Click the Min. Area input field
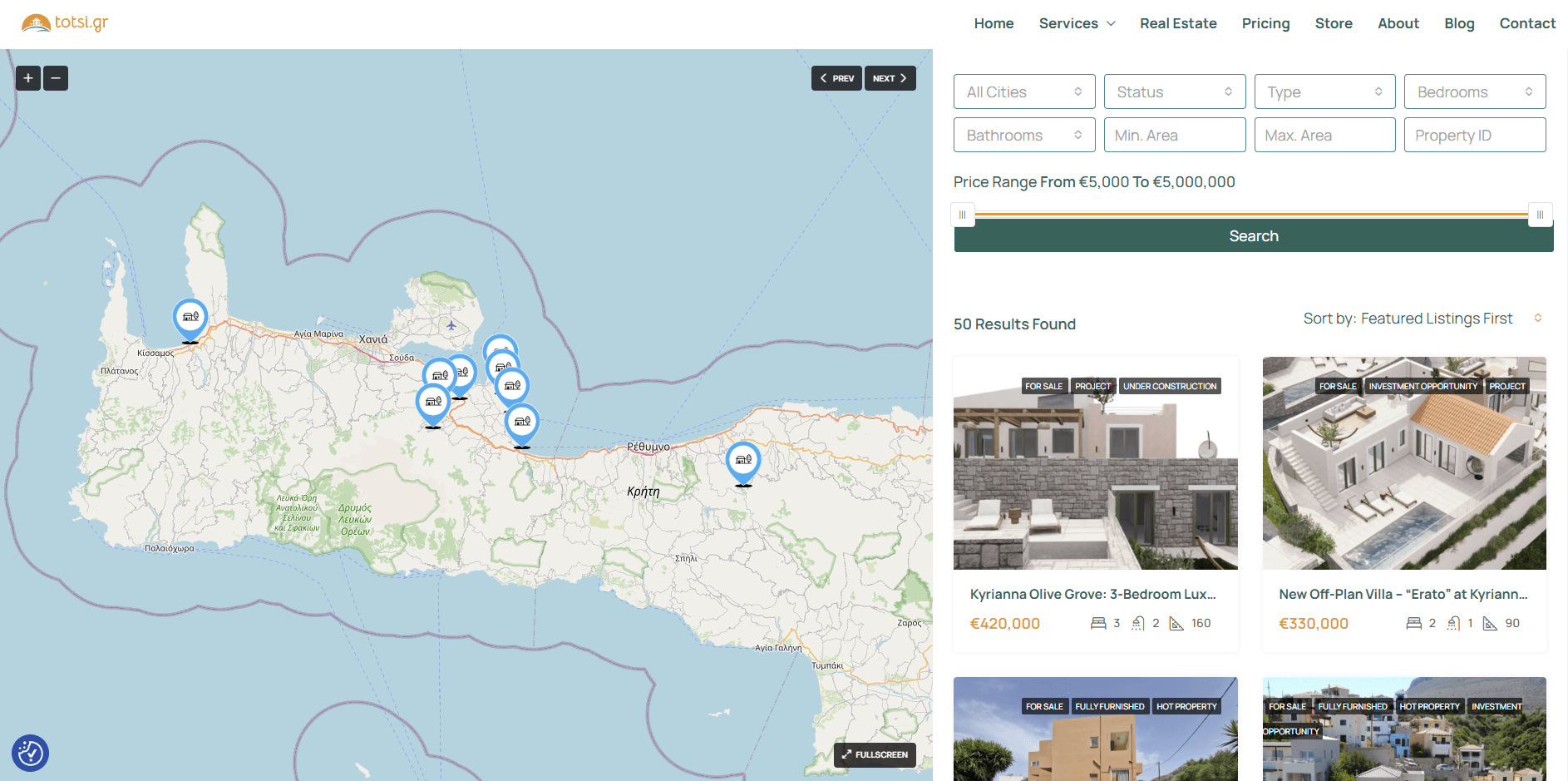Screen dimensions: 1568x781 1175,135
